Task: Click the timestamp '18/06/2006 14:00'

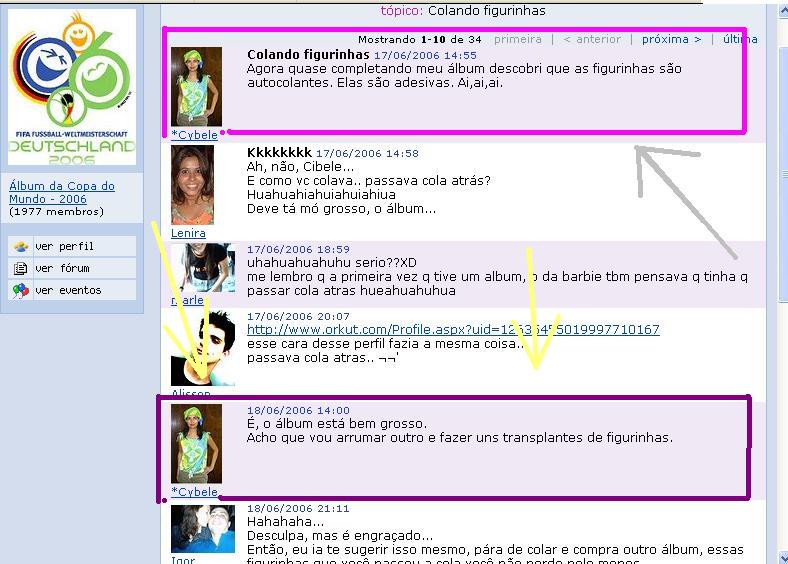Action: point(298,411)
